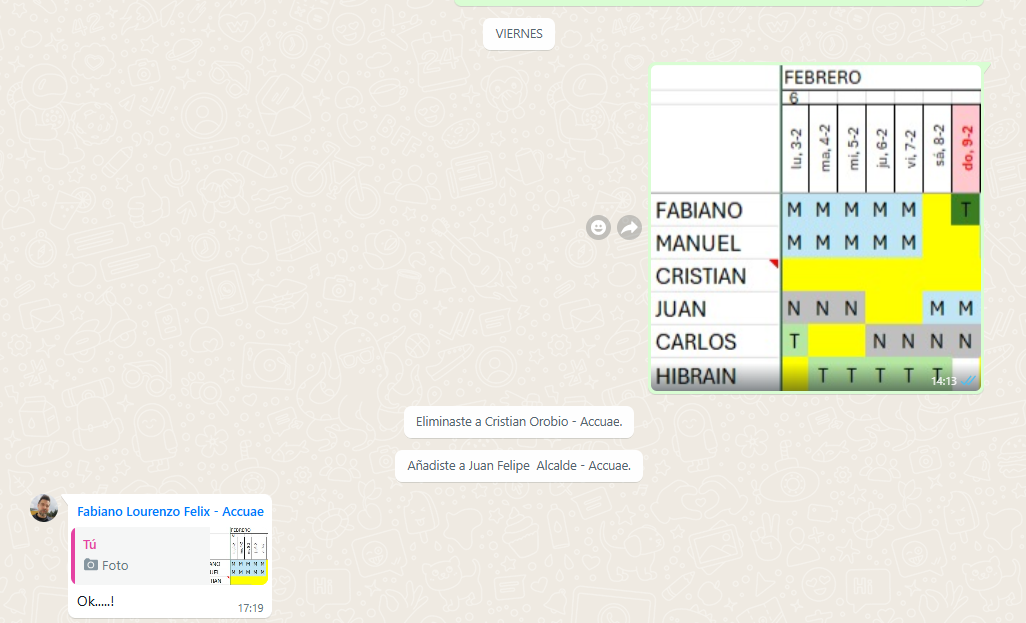Click the sender name Fabiano Lourenzo Felix - Accuae
This screenshot has width=1026, height=623.
tap(170, 512)
